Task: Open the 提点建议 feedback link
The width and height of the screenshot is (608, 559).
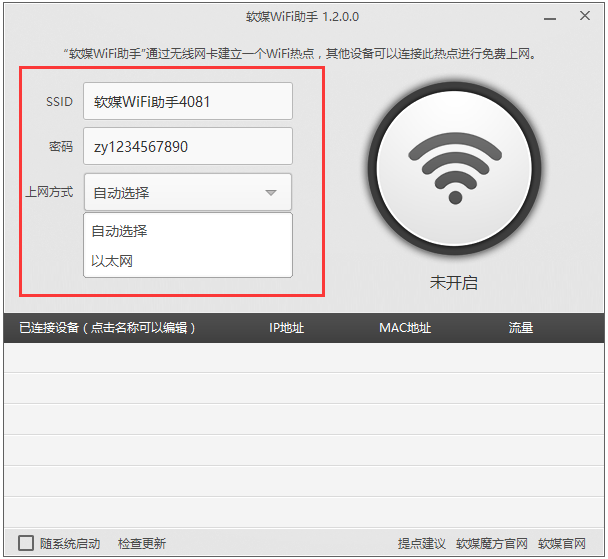Action: pyautogui.click(x=421, y=543)
